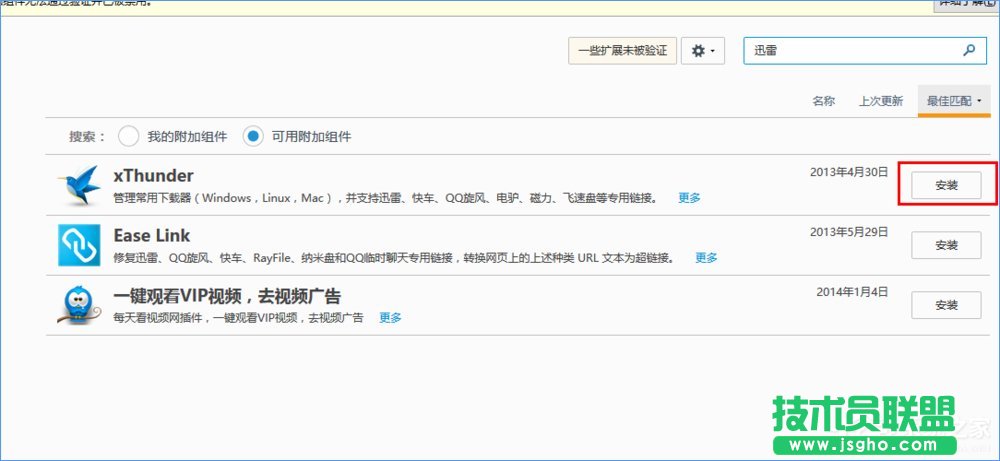Sort results by 上次更新
This screenshot has width=1000, height=461.
(x=881, y=101)
